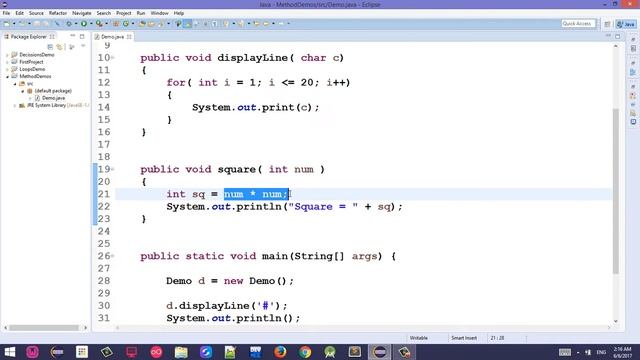This screenshot has width=640, height=360.
Task: Click the Open Perspective icon
Action: click(x=607, y=24)
